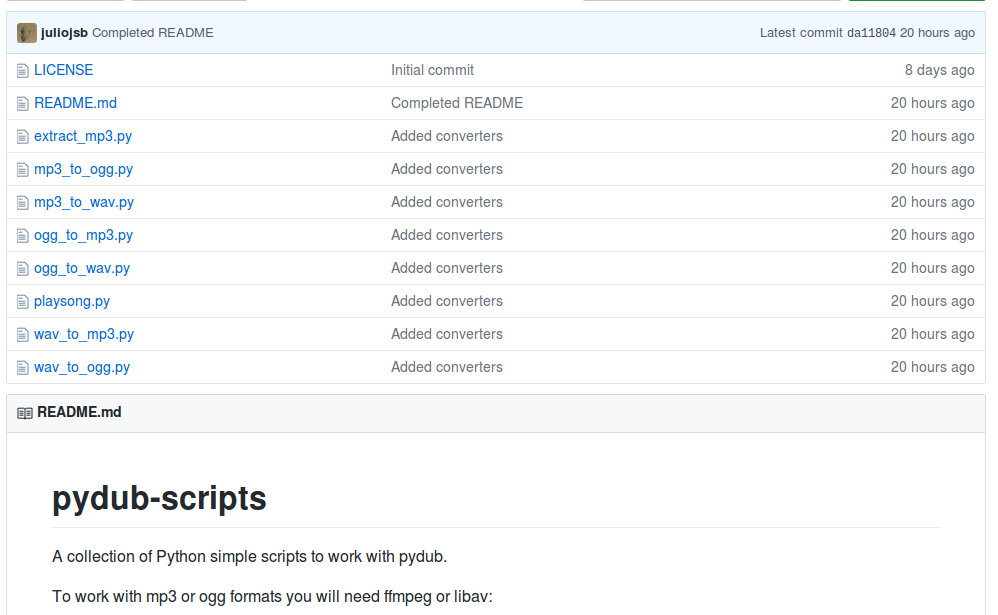Click the 20 hours ago timestamp for playsong.py

(x=932, y=301)
